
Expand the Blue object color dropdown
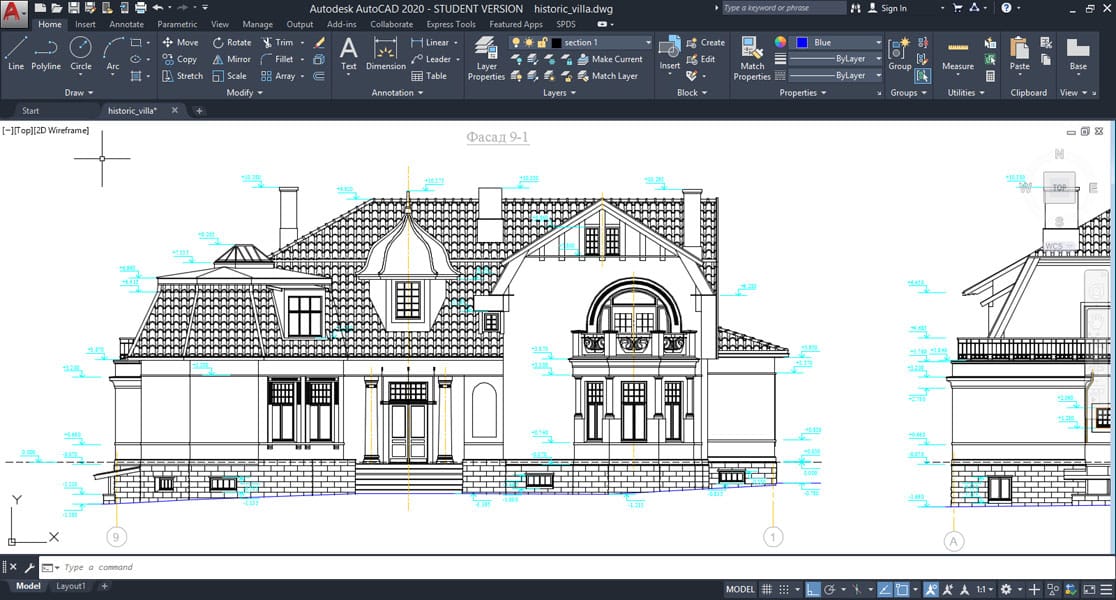coord(838,43)
